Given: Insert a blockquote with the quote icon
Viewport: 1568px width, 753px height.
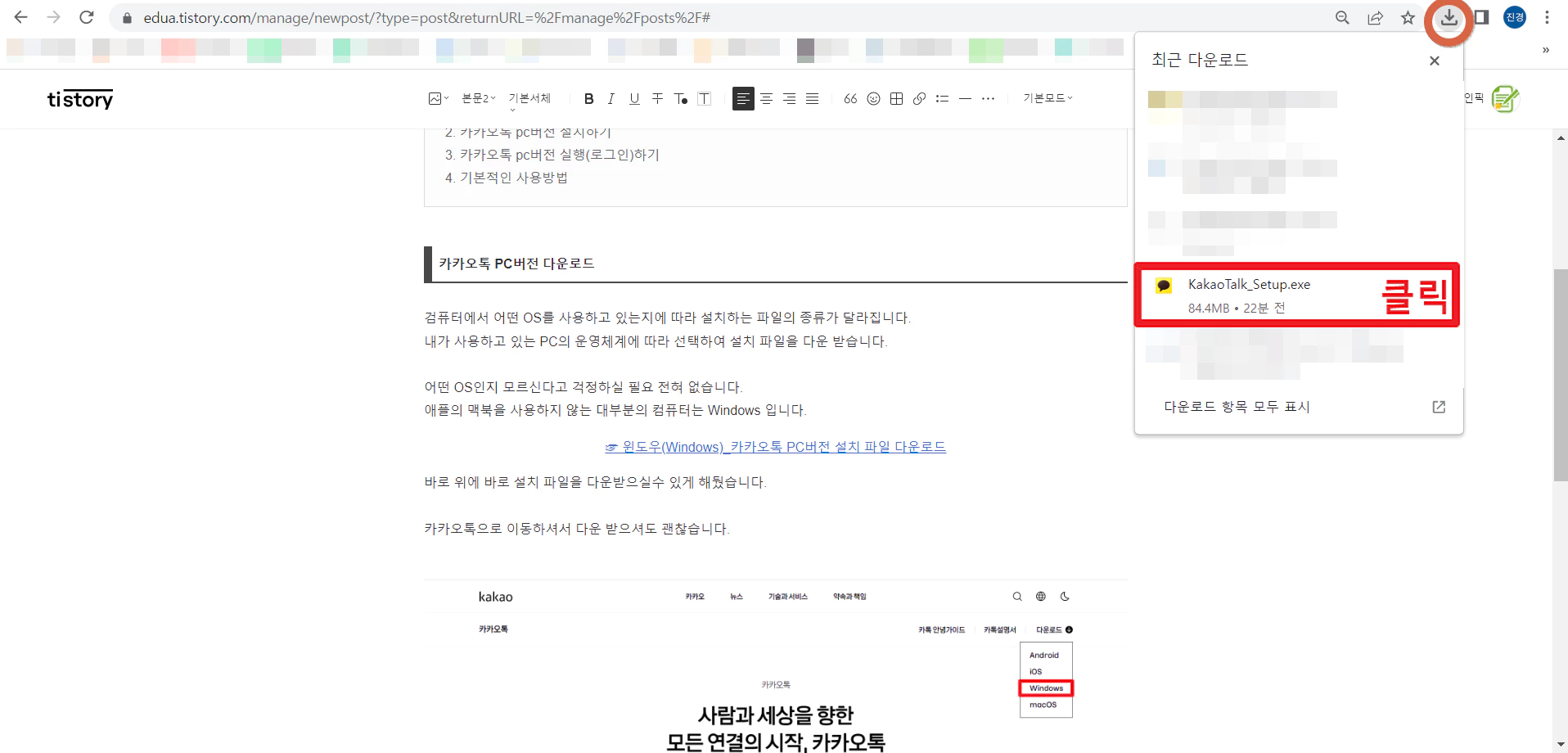Looking at the screenshot, I should click(850, 98).
